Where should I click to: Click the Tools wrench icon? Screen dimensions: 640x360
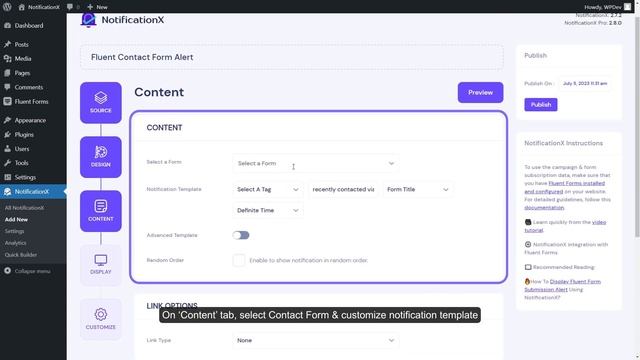(x=7, y=163)
